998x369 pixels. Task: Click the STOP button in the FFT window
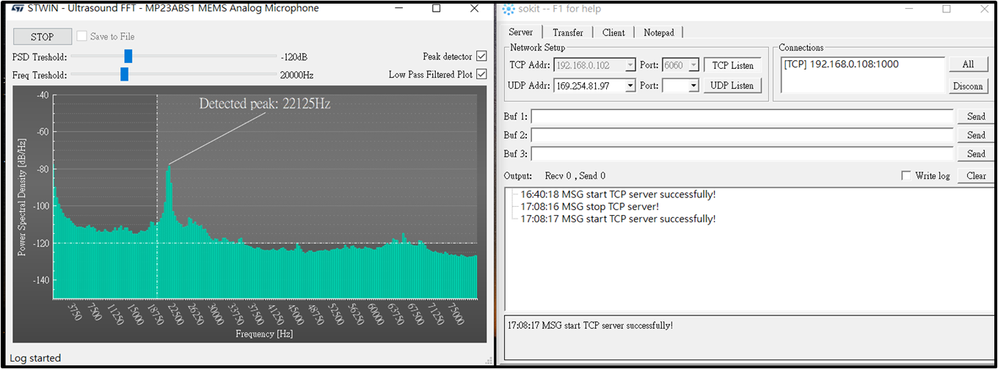click(42, 36)
